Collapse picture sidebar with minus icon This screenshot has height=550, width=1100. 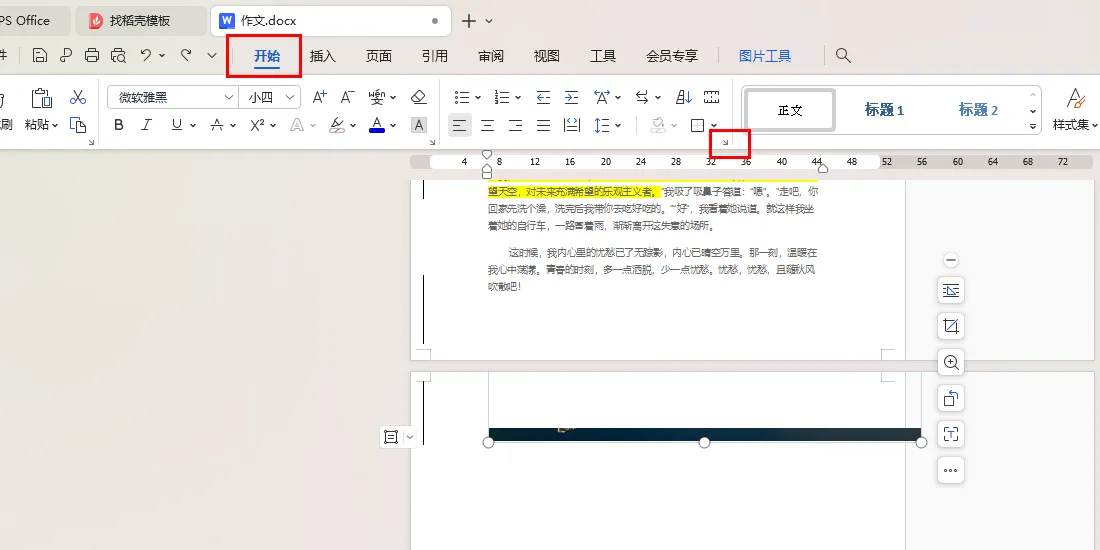pos(951,260)
